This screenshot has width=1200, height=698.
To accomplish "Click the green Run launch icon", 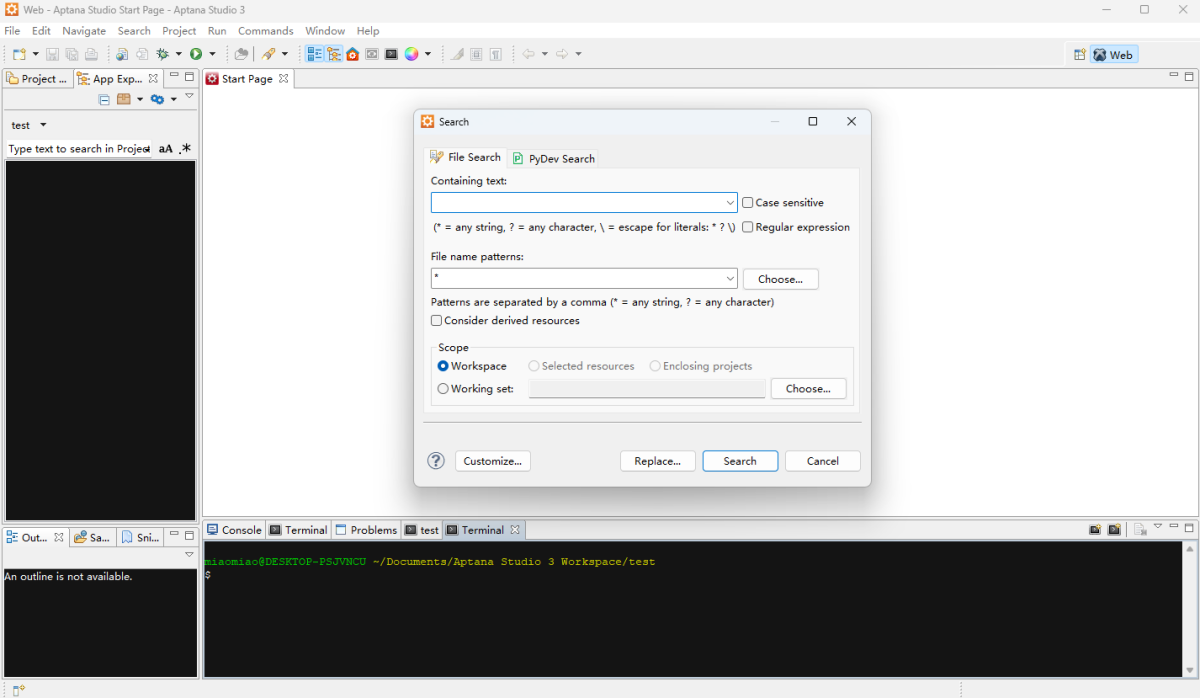I will coord(196,54).
